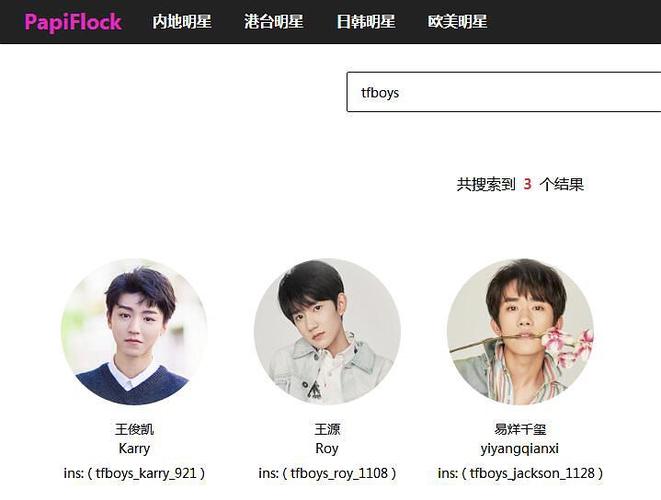Open the 内地明星 menu item
661x500 pixels.
(182, 22)
